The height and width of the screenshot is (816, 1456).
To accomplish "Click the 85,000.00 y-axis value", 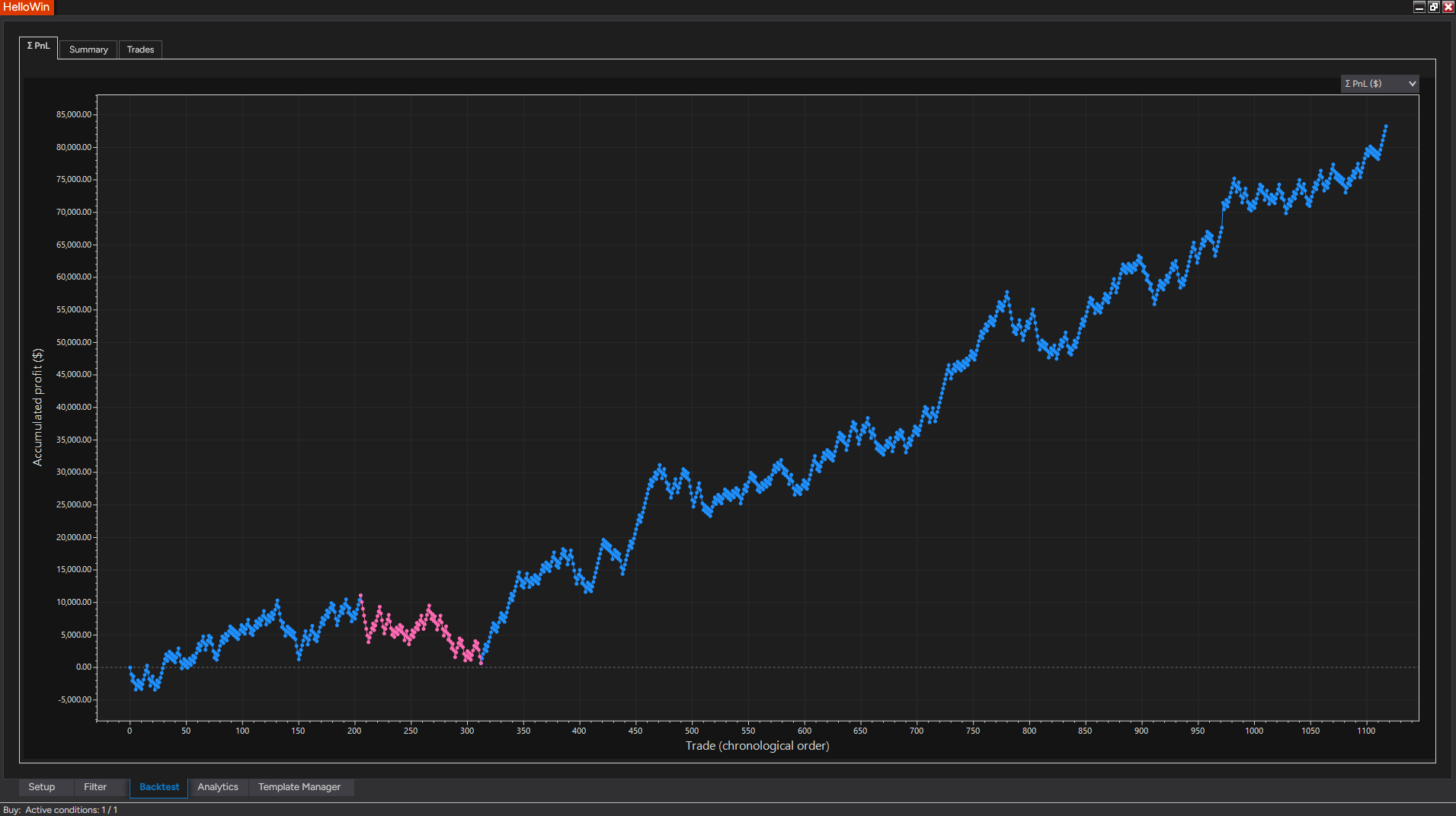I will coord(74,114).
